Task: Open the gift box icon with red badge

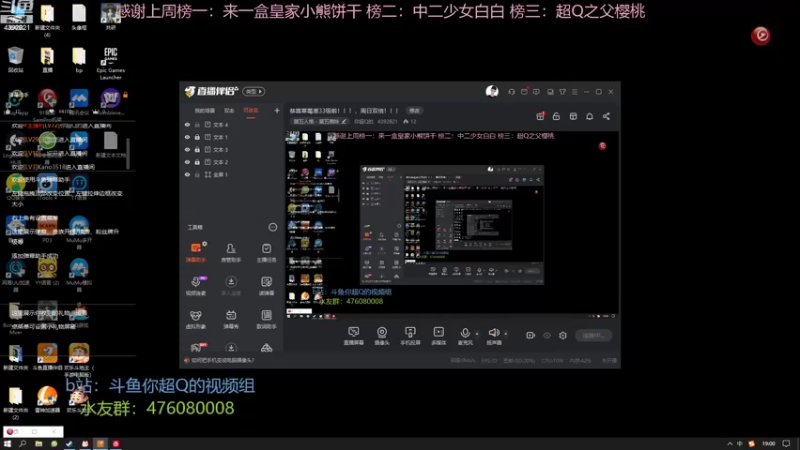Action: click(x=540, y=116)
